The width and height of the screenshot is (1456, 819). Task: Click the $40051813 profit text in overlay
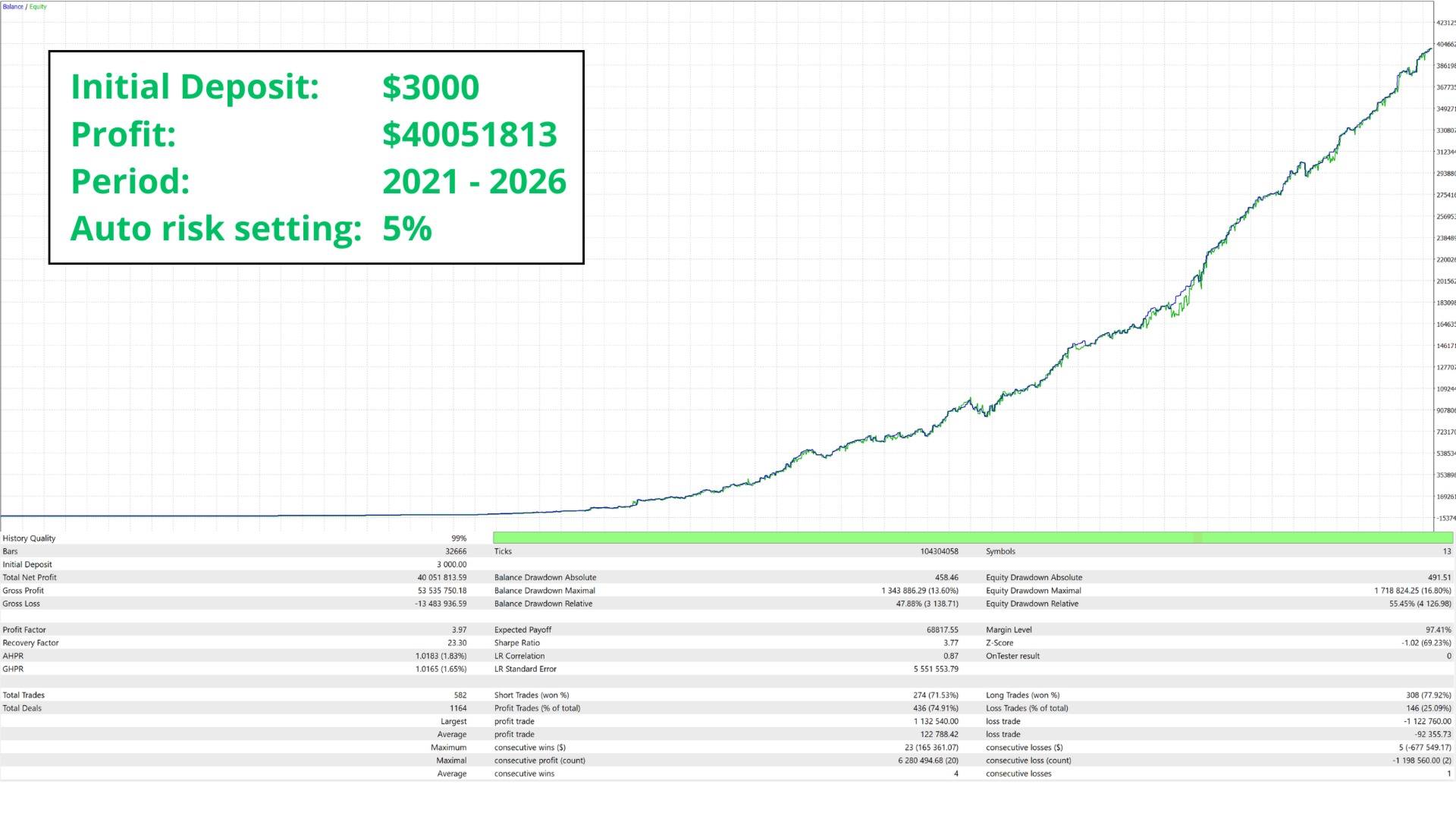(x=469, y=134)
